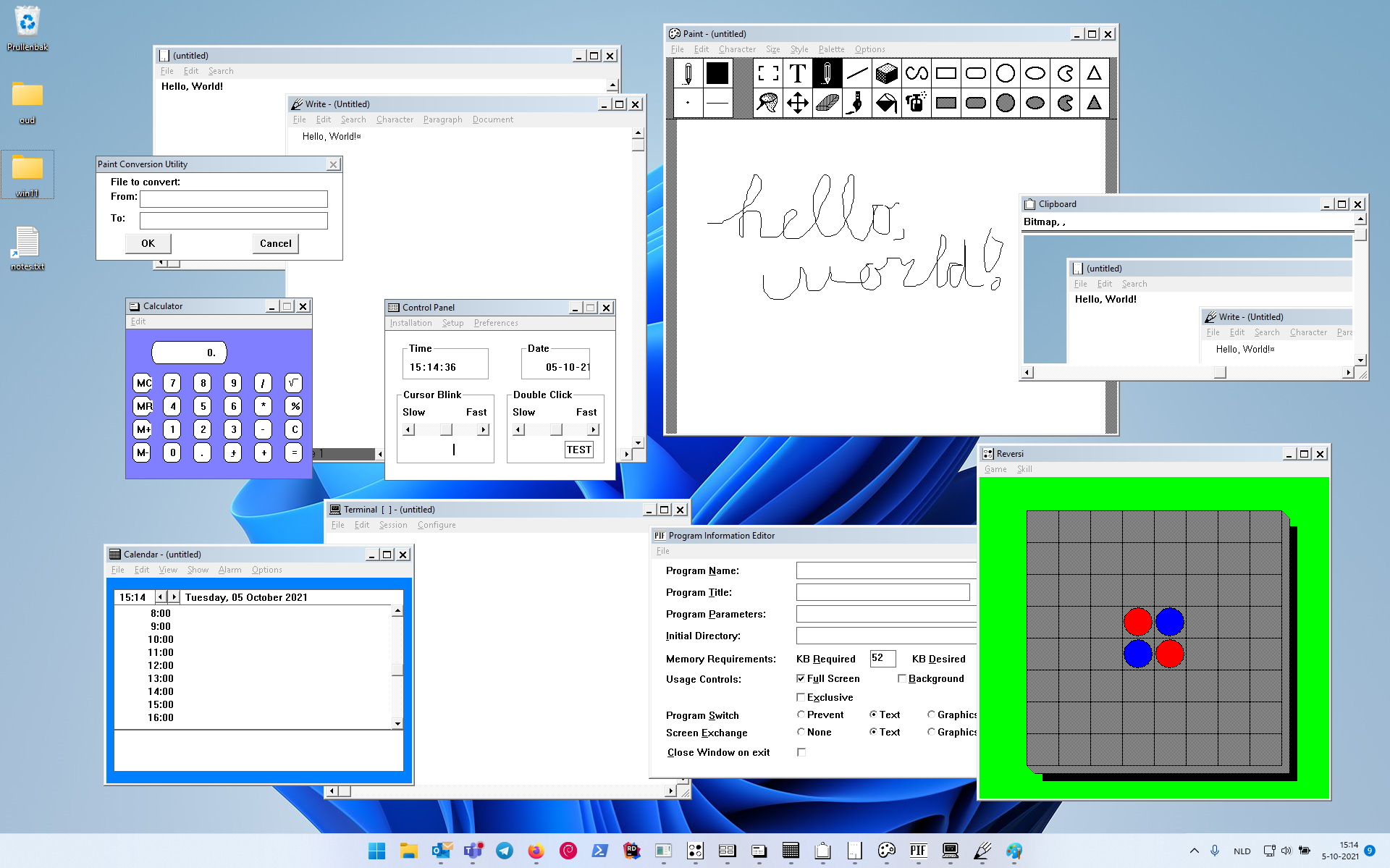Select the eraser tool in Paint
Image resolution: width=1390 pixels, height=868 pixels.
[x=886, y=73]
